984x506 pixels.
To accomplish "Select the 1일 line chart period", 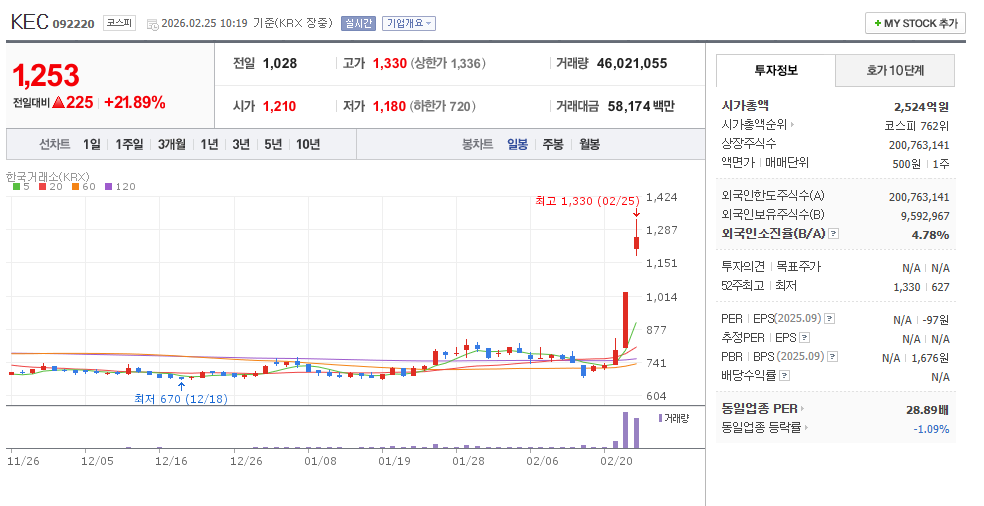I will [x=92, y=144].
